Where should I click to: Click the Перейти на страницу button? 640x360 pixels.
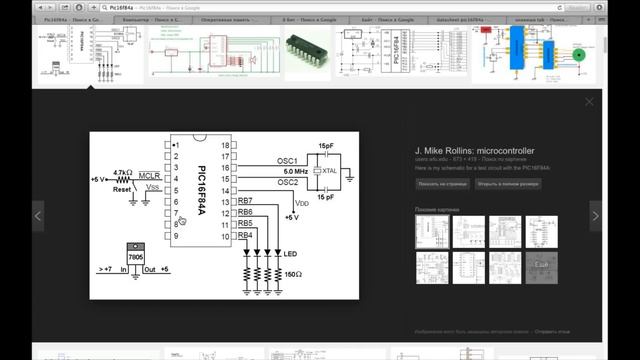(442, 184)
